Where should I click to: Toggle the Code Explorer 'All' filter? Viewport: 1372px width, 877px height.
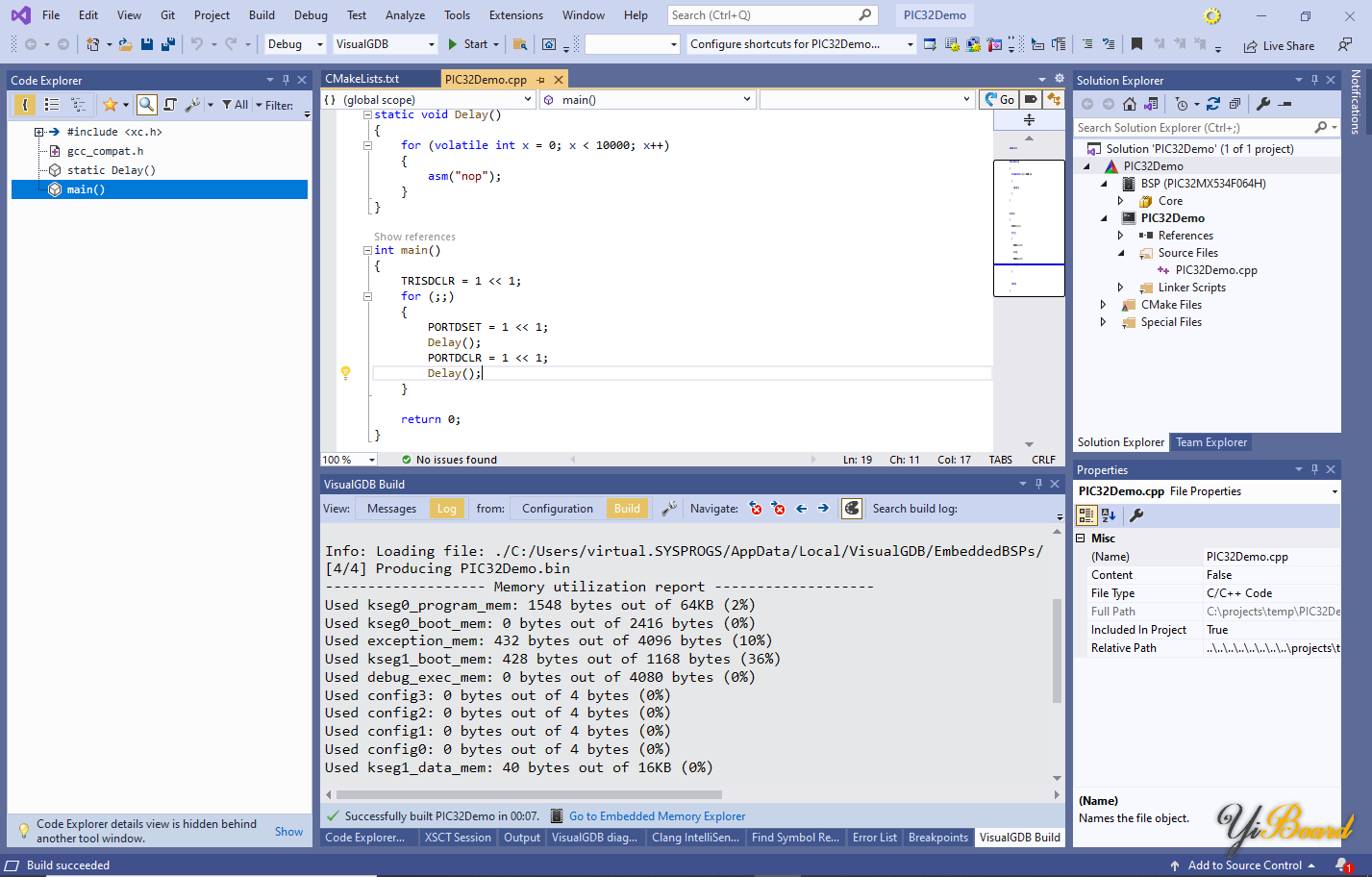[236, 105]
